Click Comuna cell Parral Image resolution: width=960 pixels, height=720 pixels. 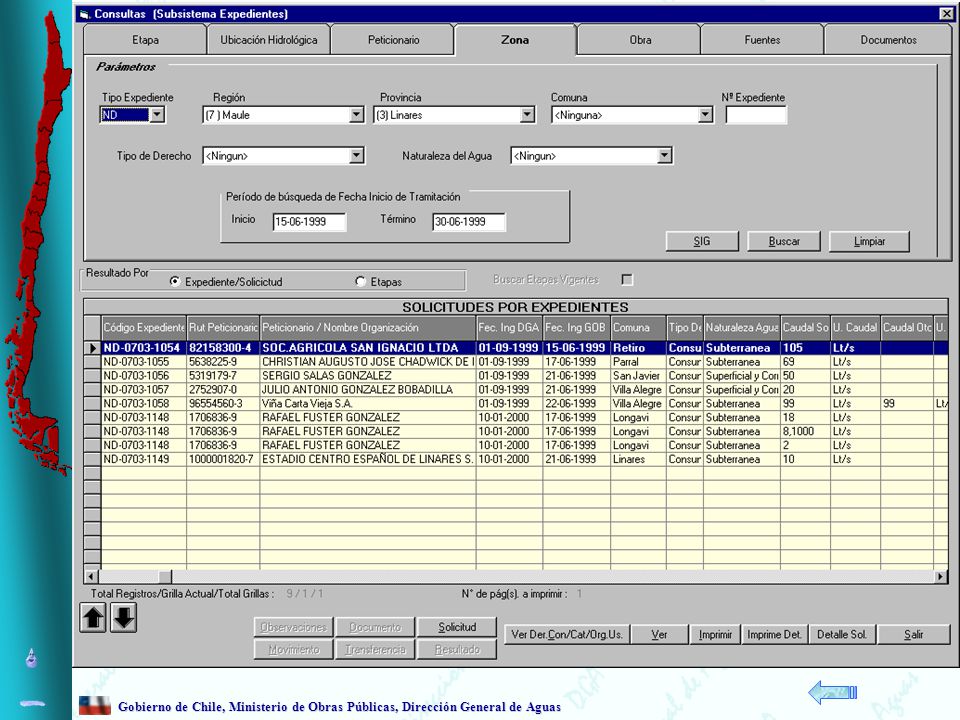pos(639,362)
